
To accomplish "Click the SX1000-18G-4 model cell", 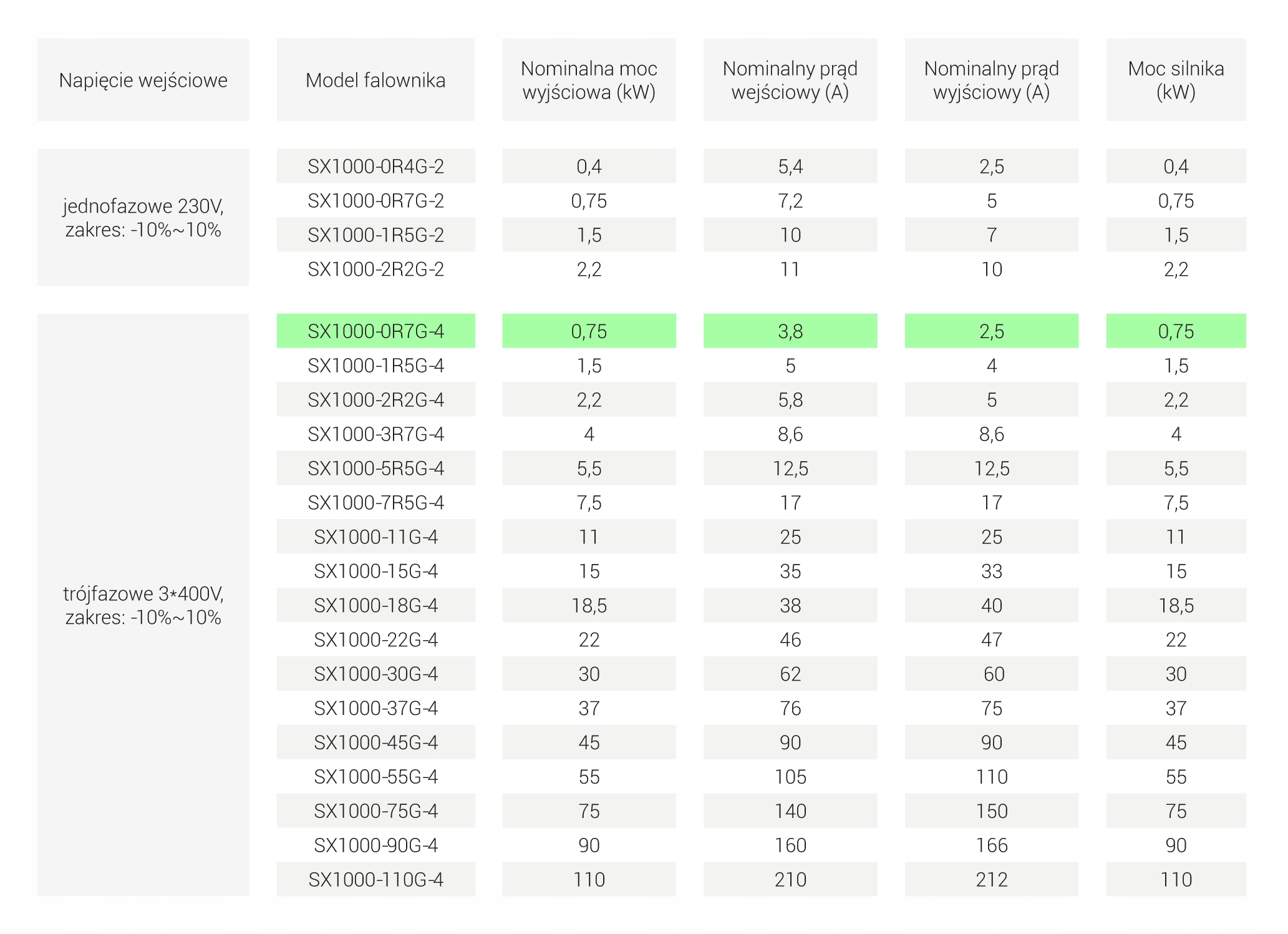I will 375,606.
